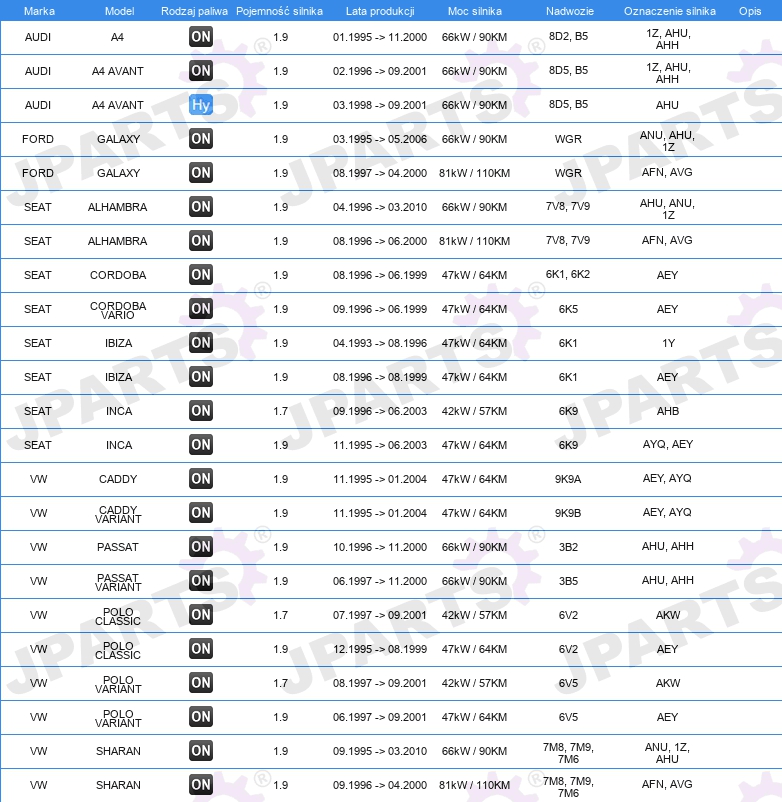The height and width of the screenshot is (802, 782).
Task: Click the date range 01.1995 -> 11.2000
Action: 379,37
